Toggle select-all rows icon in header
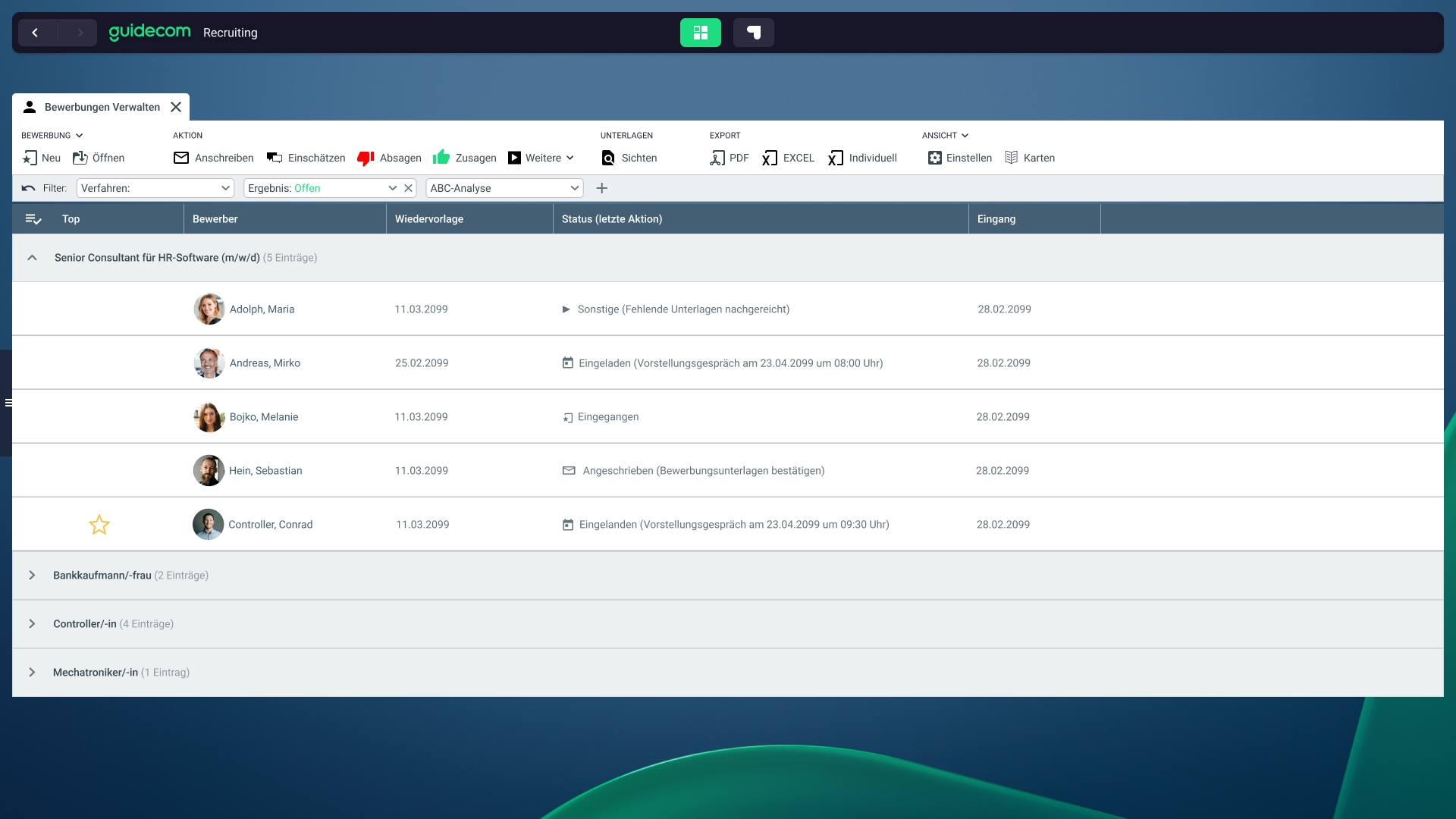The image size is (1456, 819). tap(33, 219)
